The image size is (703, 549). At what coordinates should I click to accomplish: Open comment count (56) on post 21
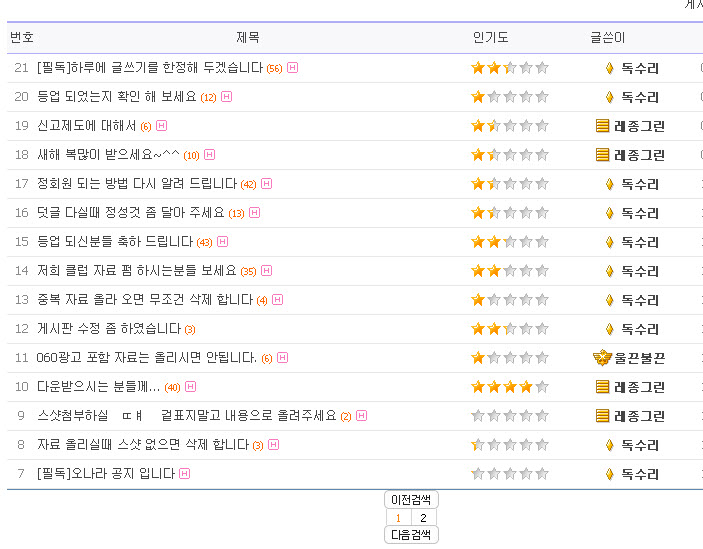[274, 69]
